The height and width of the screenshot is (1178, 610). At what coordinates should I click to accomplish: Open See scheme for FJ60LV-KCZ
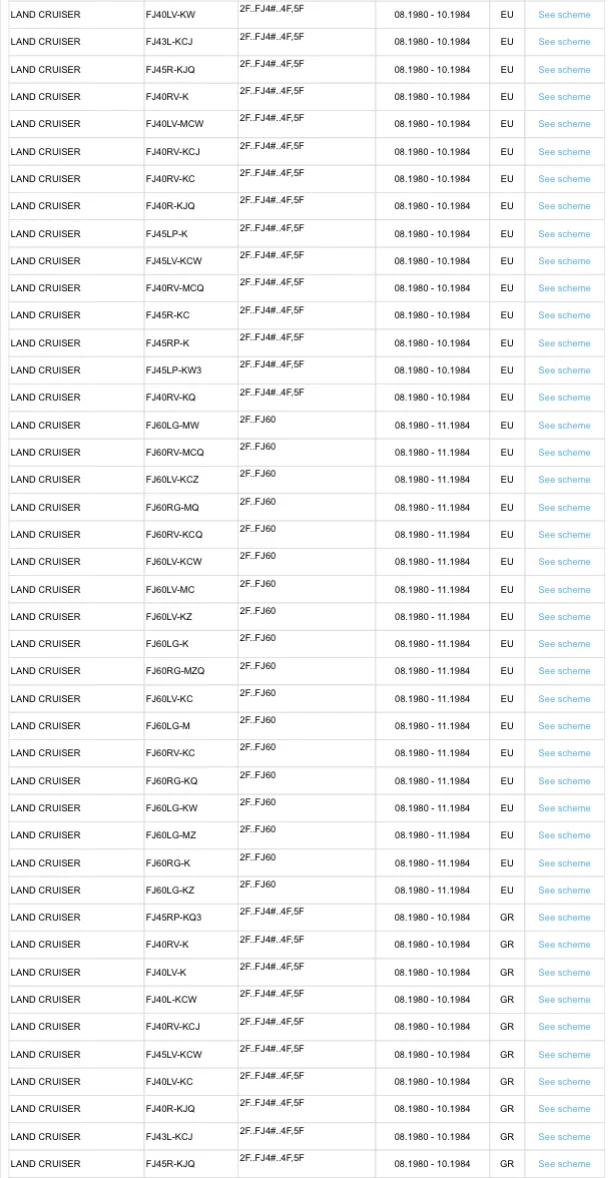tap(564, 479)
